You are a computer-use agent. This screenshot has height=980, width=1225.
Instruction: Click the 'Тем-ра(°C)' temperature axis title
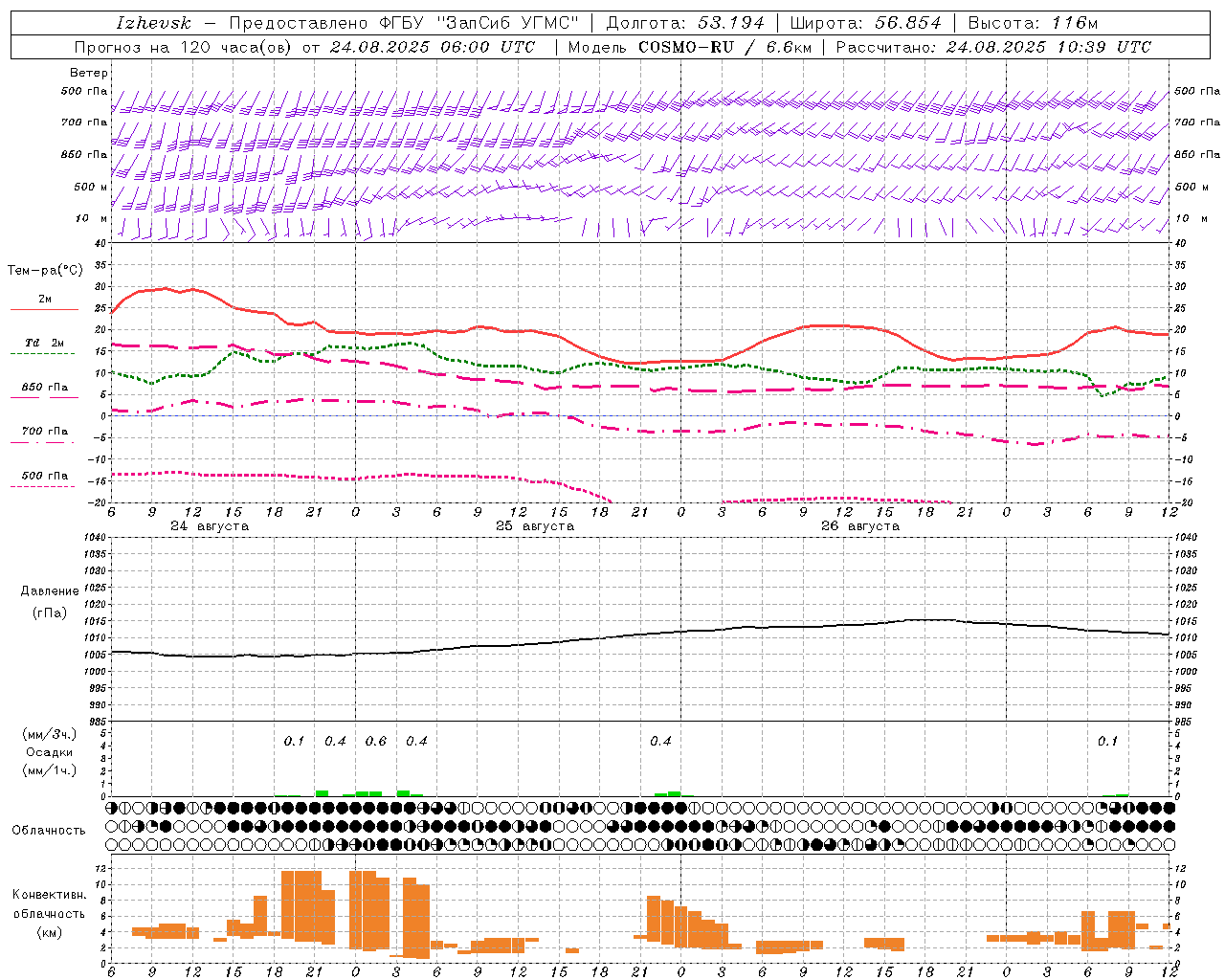point(45,271)
